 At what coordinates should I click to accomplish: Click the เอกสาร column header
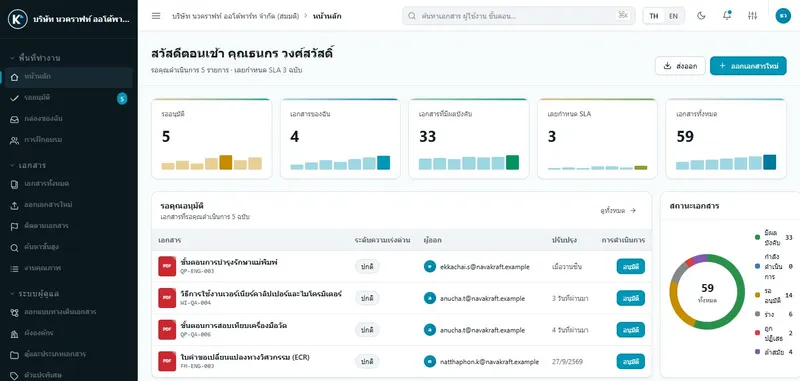tap(170, 240)
